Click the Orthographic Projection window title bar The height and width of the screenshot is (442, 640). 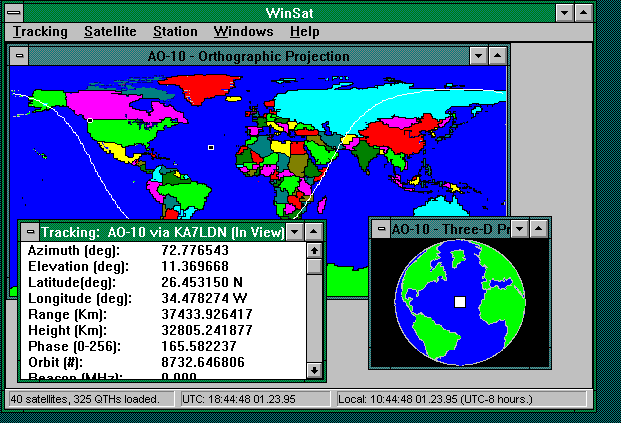249,56
